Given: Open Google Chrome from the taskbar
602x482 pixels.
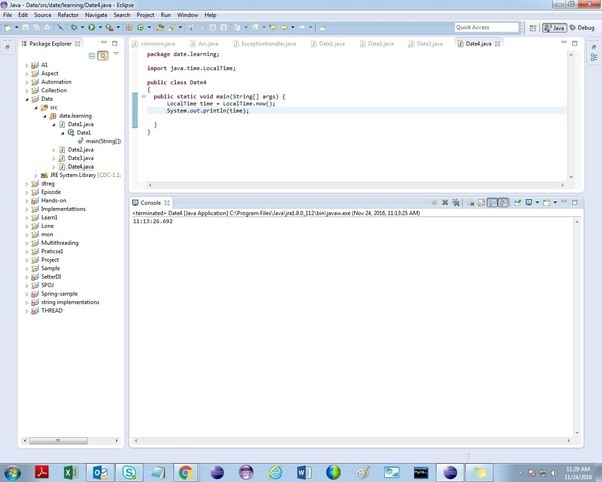Looking at the screenshot, I should pos(185,472).
